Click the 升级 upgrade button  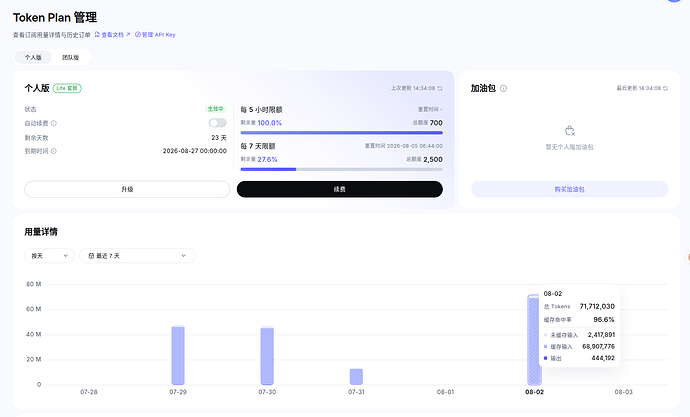coord(127,189)
